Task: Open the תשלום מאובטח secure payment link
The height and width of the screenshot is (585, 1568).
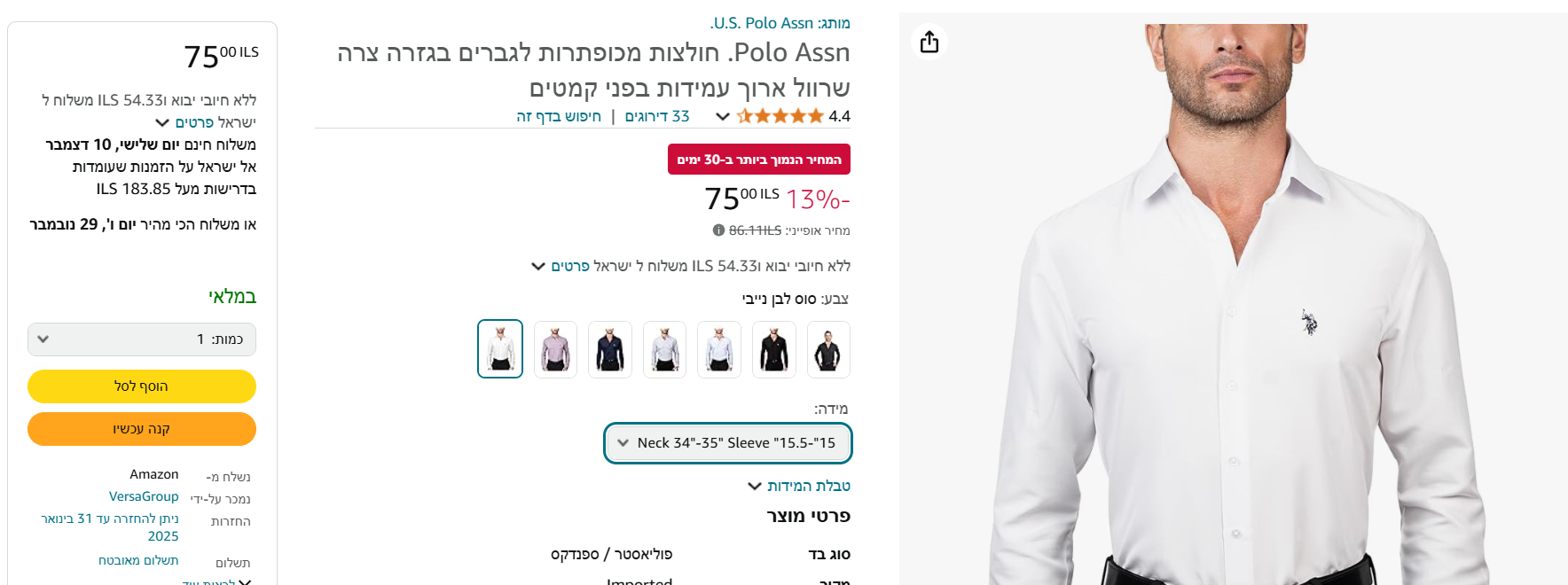Action: pyautogui.click(x=138, y=560)
